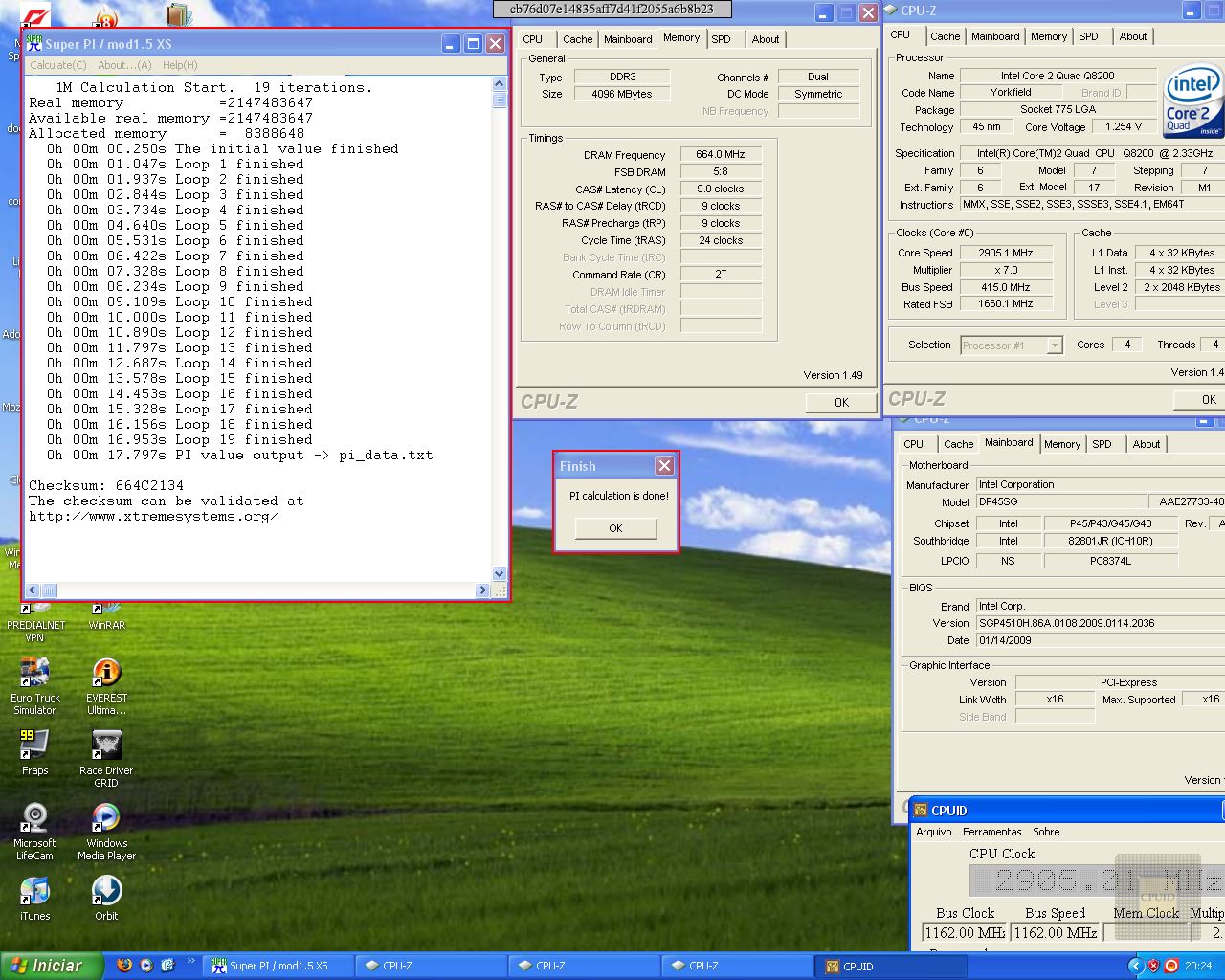Viewport: 1225px width, 980px height.
Task: Click Southbridge value 82801JR (ICH10R)
Action: (1110, 541)
